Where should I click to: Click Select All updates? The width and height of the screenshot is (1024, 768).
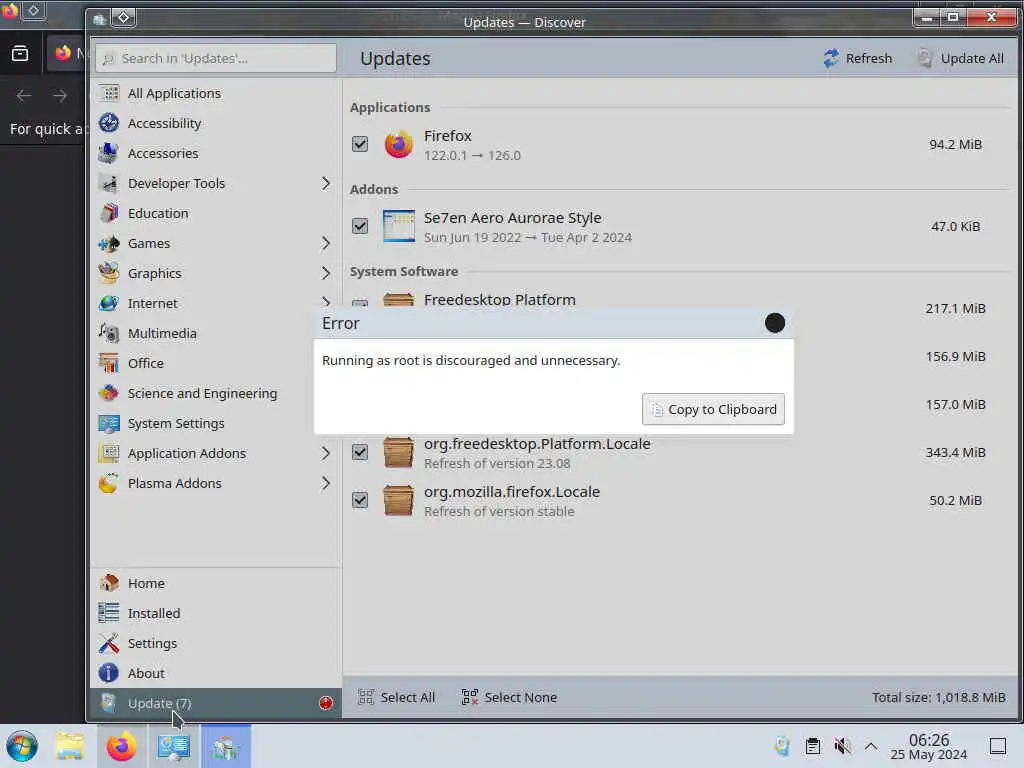[396, 697]
